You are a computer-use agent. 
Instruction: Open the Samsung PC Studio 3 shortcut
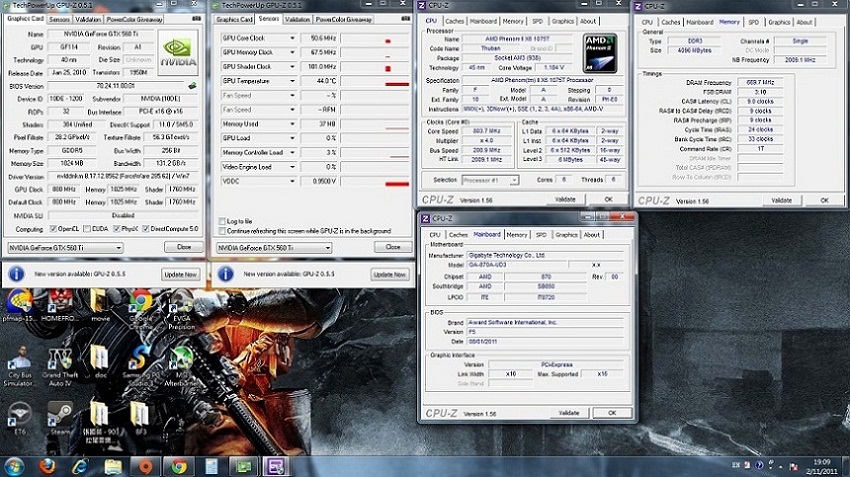pyautogui.click(x=141, y=366)
